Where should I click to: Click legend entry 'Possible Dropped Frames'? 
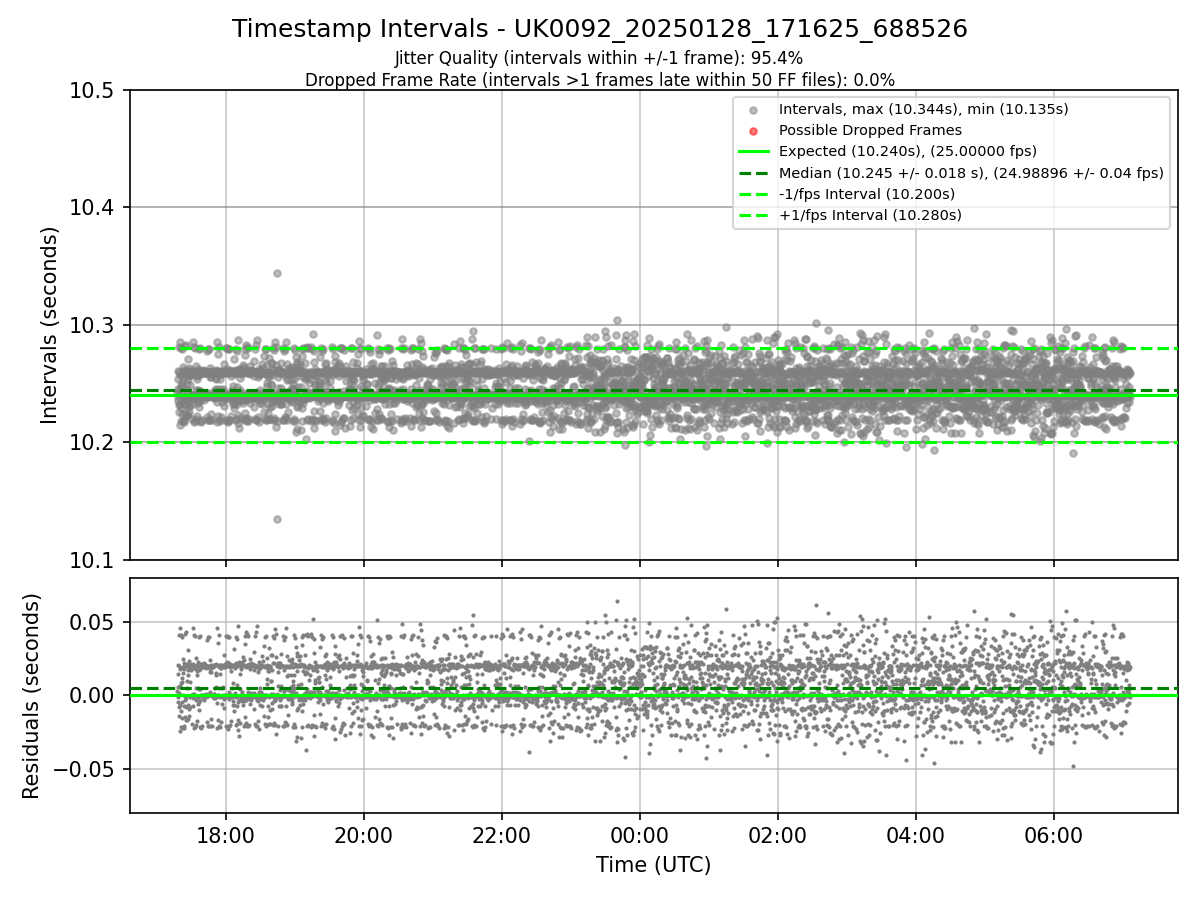click(870, 130)
